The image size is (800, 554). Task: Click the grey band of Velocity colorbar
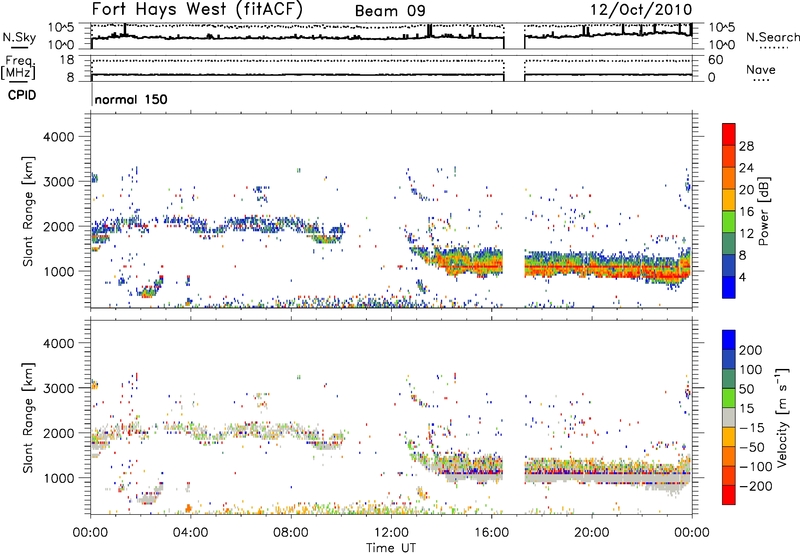pos(728,417)
